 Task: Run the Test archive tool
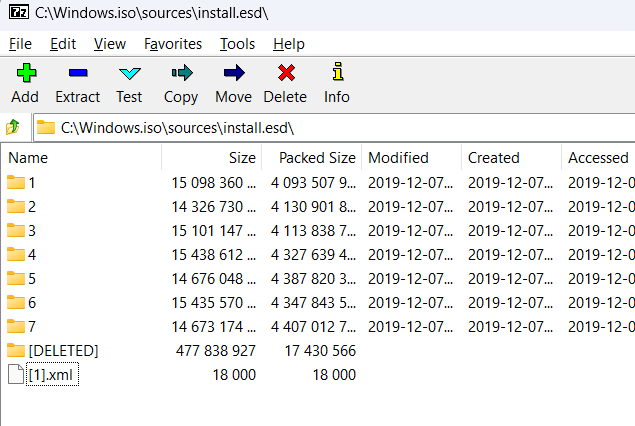click(129, 73)
